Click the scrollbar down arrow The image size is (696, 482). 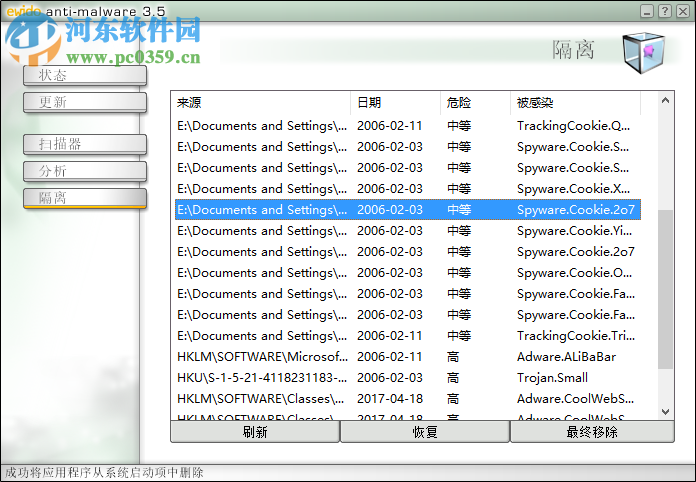665,411
